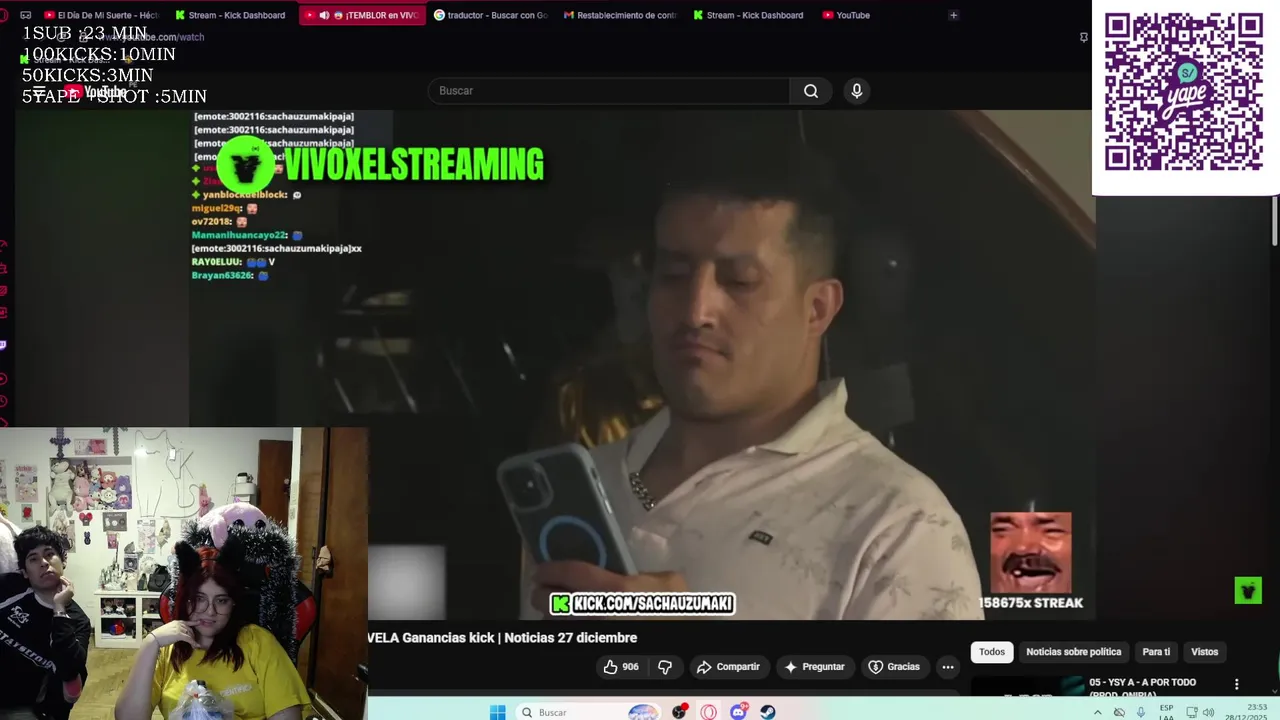Select the Vistos filter chip

point(1204,652)
